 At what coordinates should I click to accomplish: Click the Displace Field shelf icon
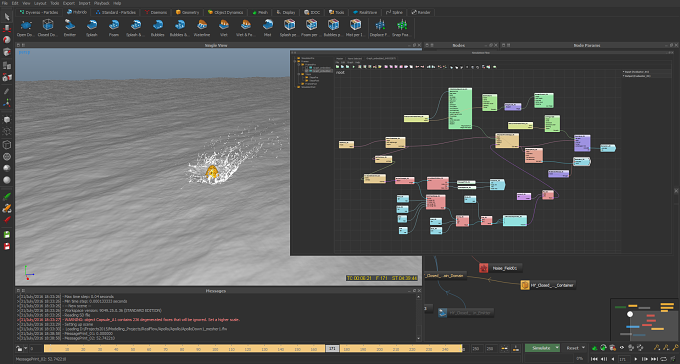(x=379, y=28)
